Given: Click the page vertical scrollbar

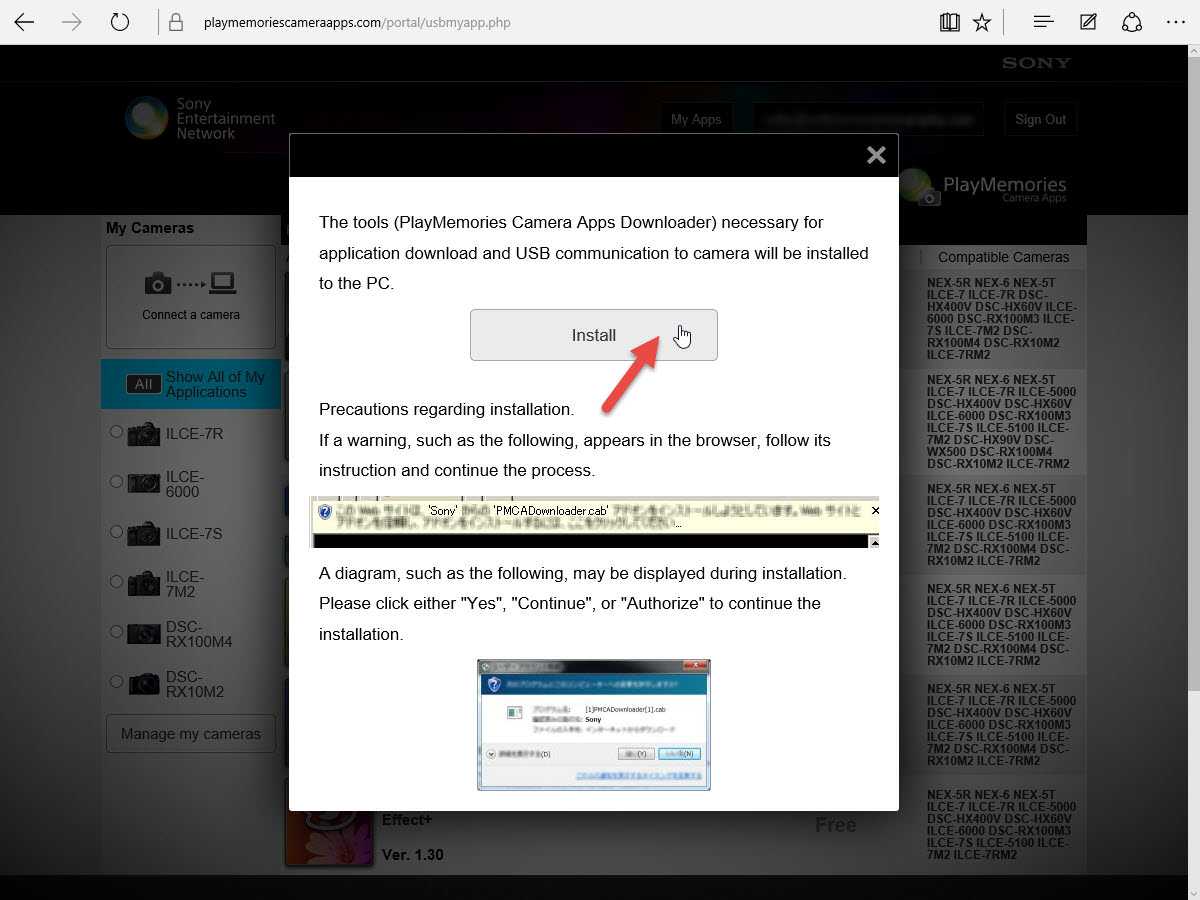Looking at the screenshot, I should point(1192,400).
